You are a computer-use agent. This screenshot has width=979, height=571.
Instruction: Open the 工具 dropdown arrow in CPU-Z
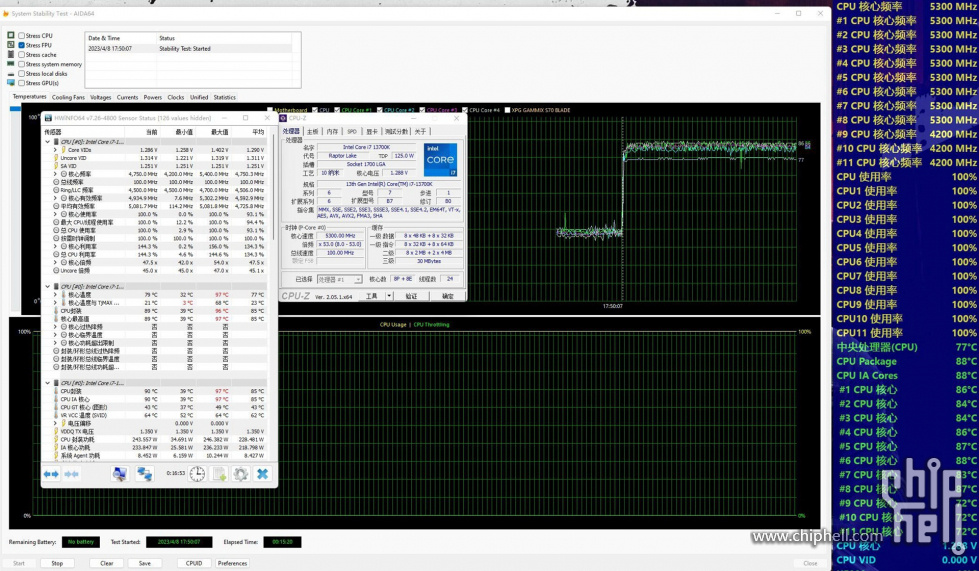click(389, 296)
